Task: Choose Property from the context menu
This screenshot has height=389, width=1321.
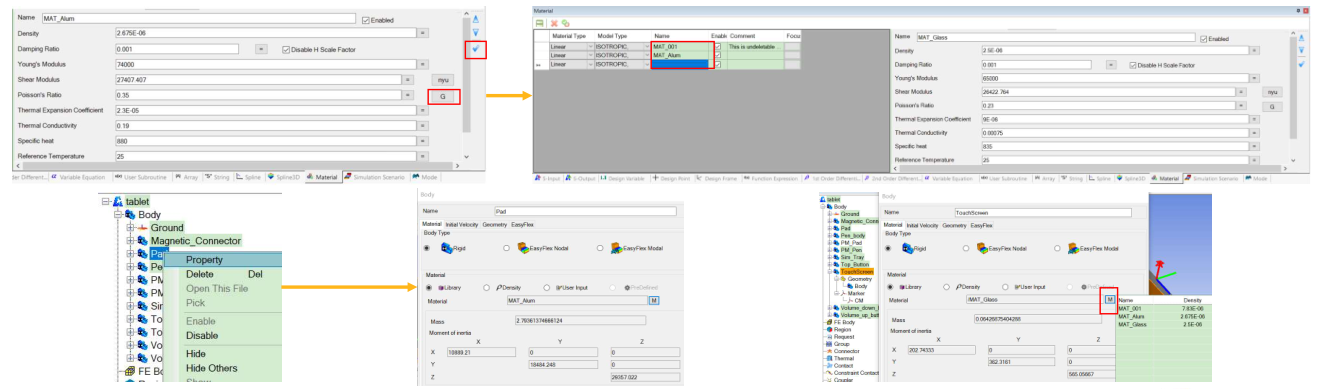Action: tap(204, 260)
